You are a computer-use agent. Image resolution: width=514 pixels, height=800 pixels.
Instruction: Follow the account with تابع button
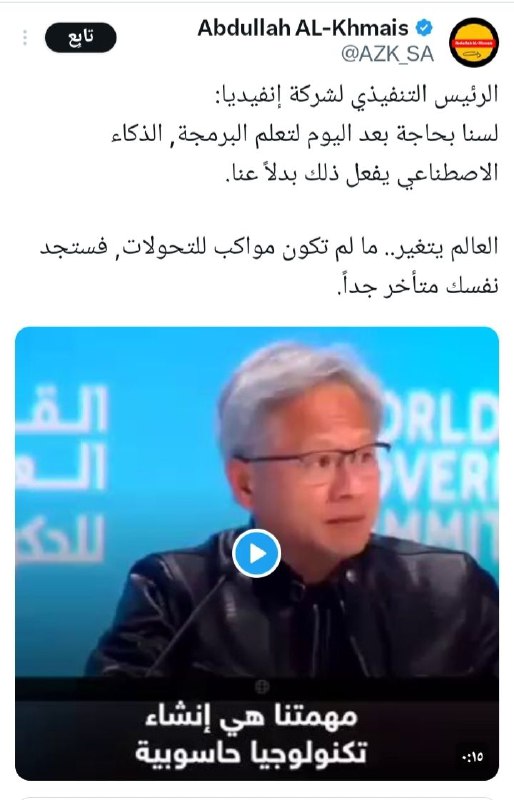coord(81,37)
